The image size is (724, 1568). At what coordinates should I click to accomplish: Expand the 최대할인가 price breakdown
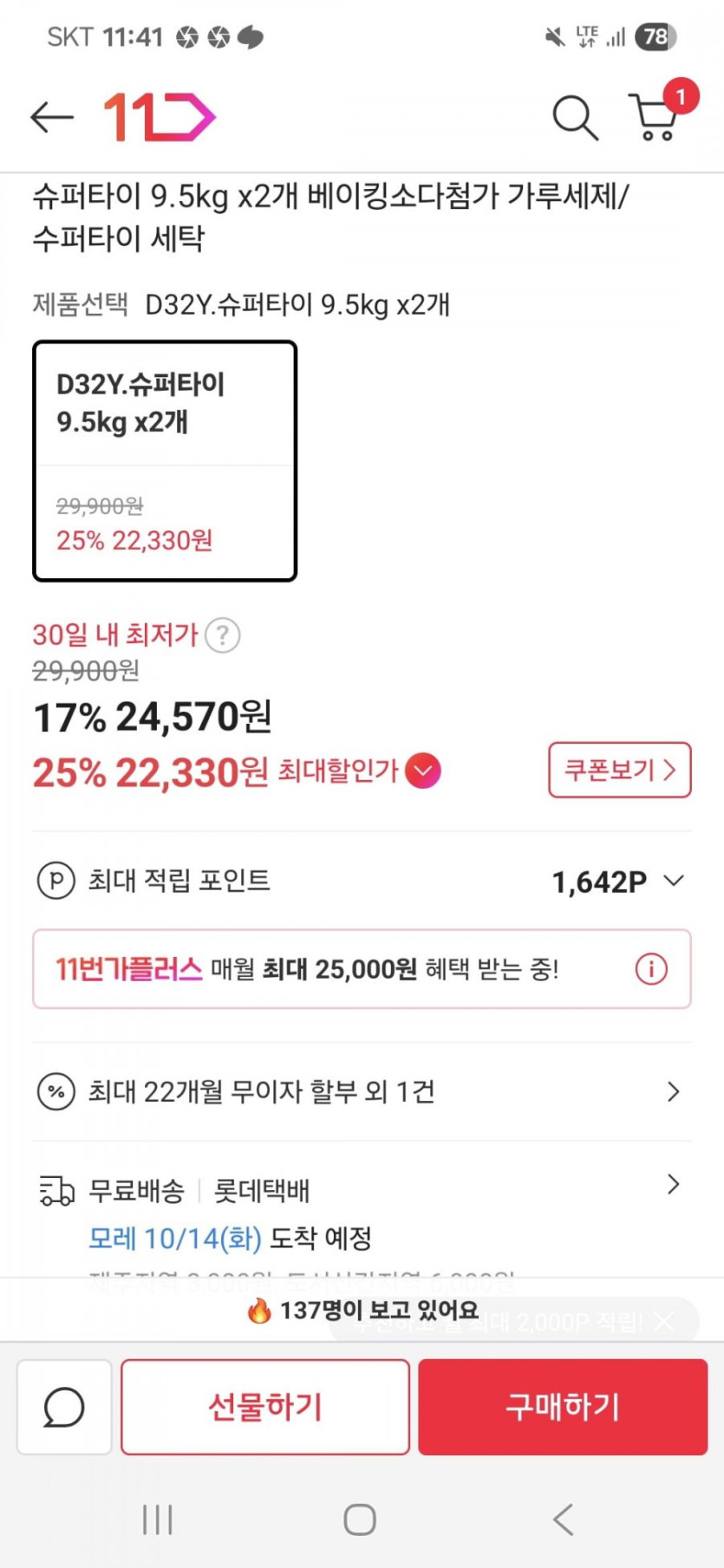coord(423,771)
